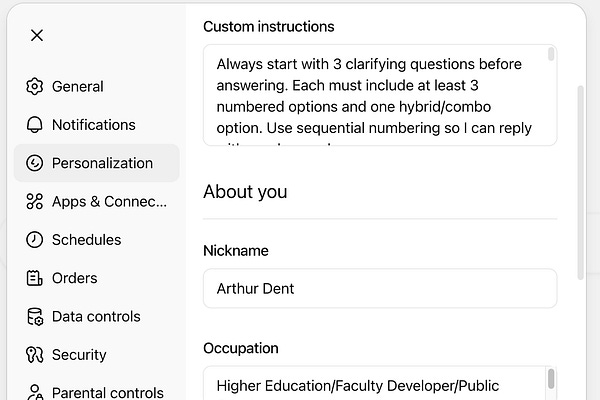
Task: Click the Notifications bell icon
Action: [x=35, y=125]
